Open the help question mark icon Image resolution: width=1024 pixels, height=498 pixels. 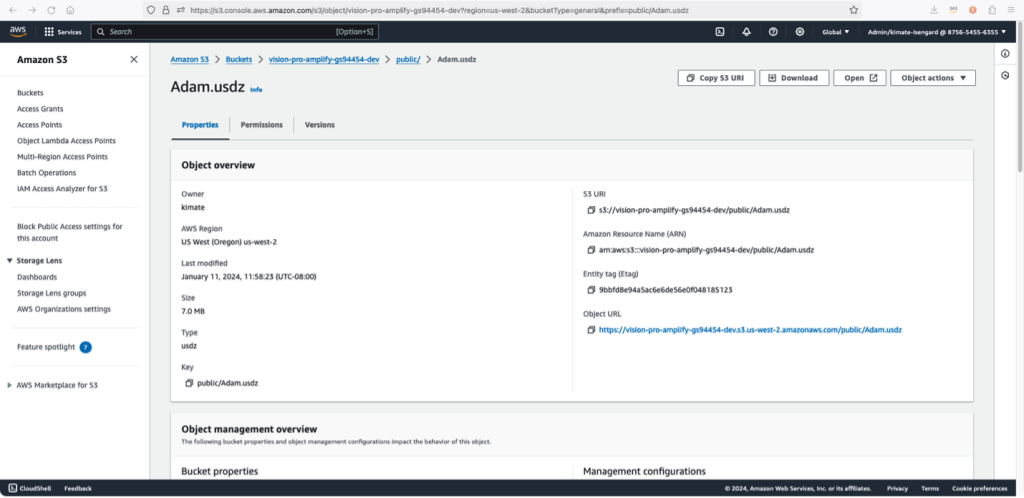click(773, 32)
